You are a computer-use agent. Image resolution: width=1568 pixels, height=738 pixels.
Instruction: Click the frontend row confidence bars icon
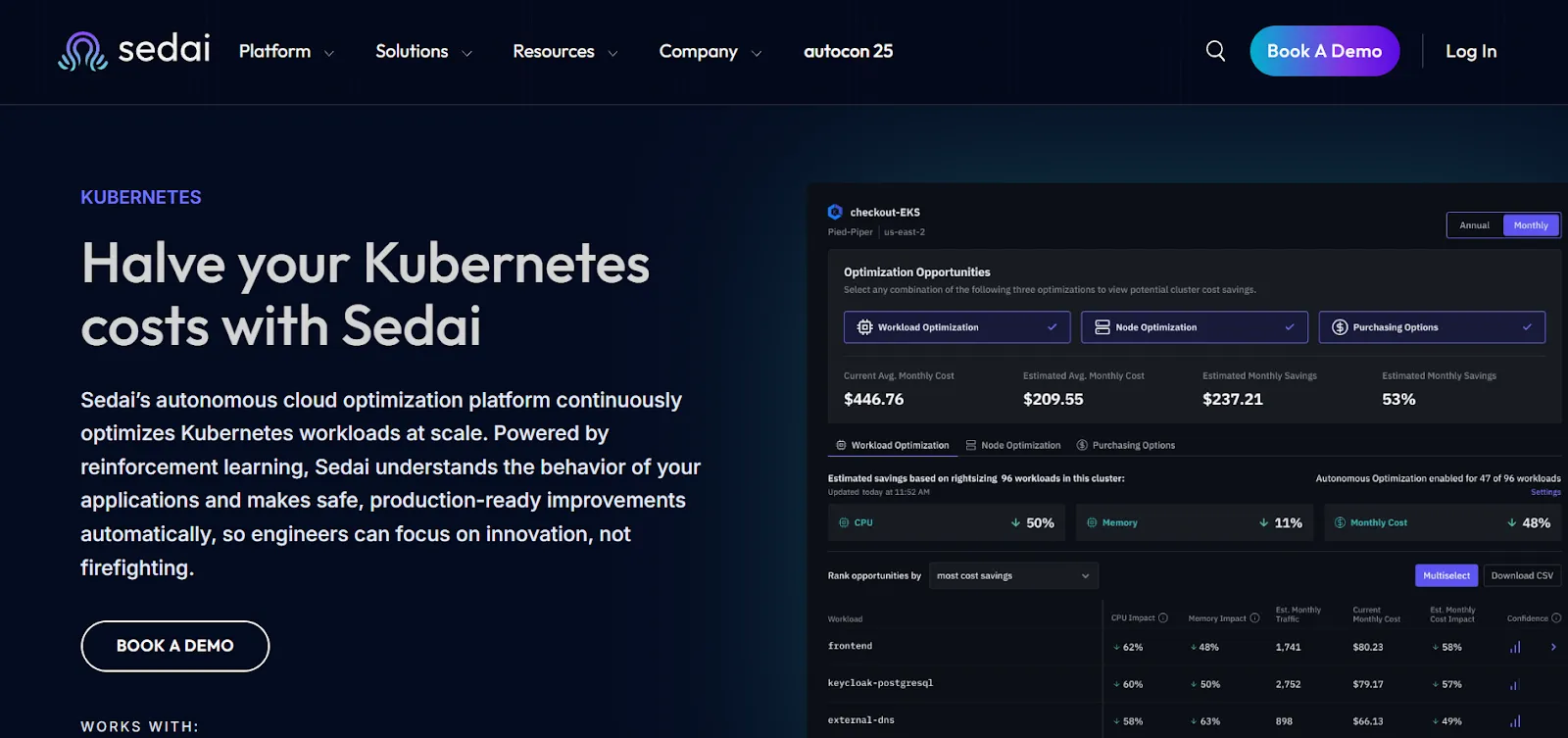point(1515,647)
